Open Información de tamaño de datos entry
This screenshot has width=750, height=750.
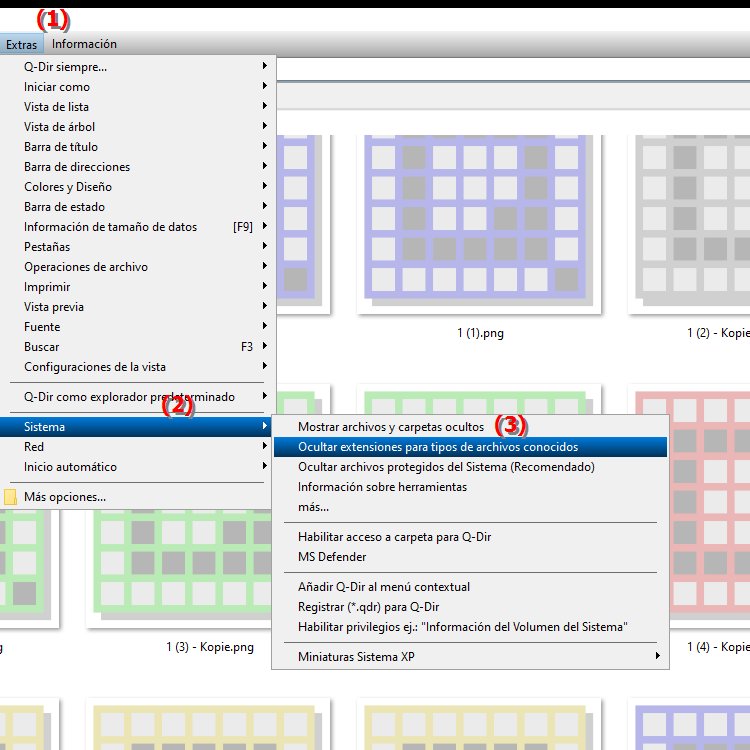tap(138, 227)
